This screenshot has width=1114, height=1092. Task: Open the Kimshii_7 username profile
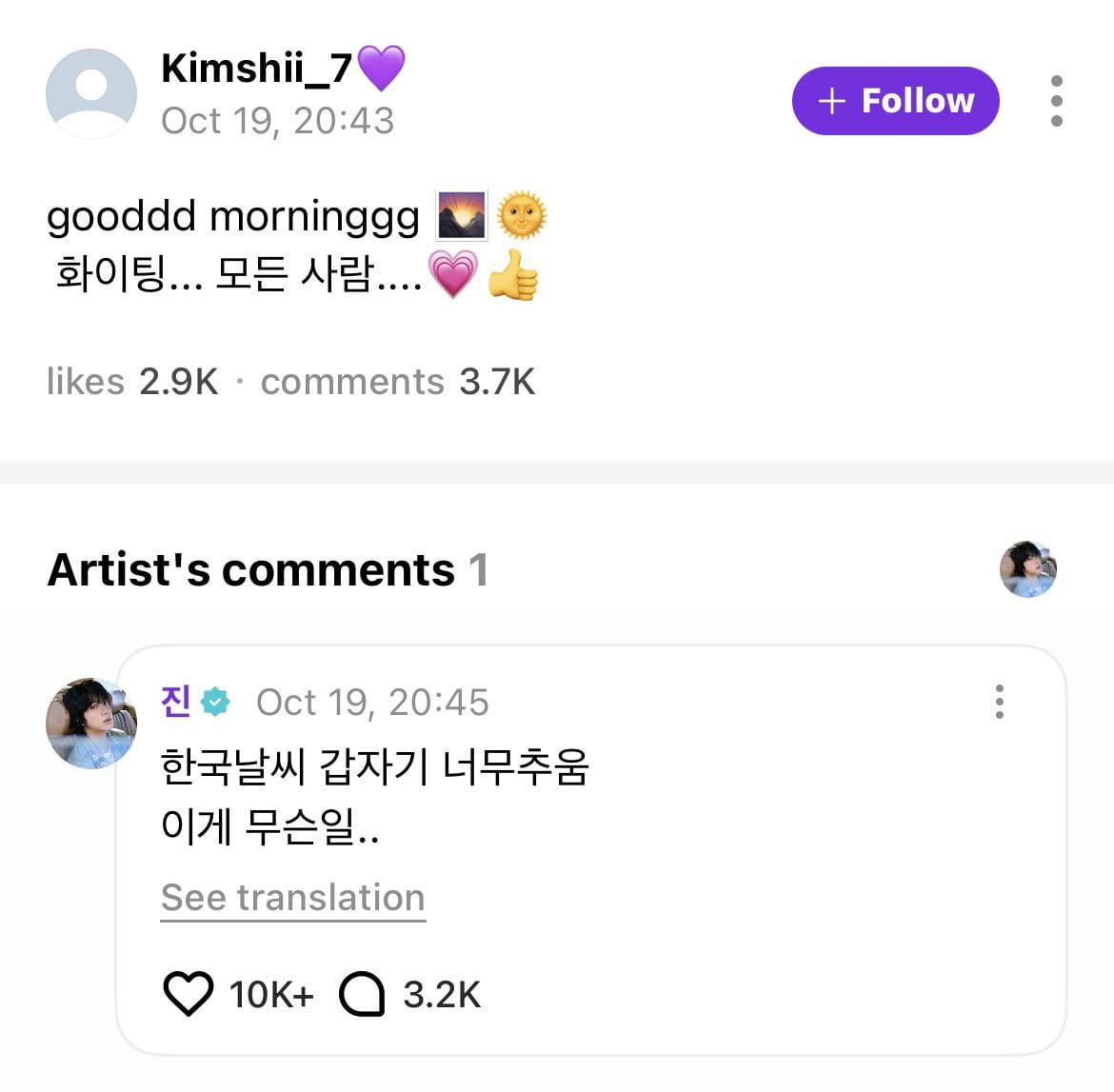257,69
